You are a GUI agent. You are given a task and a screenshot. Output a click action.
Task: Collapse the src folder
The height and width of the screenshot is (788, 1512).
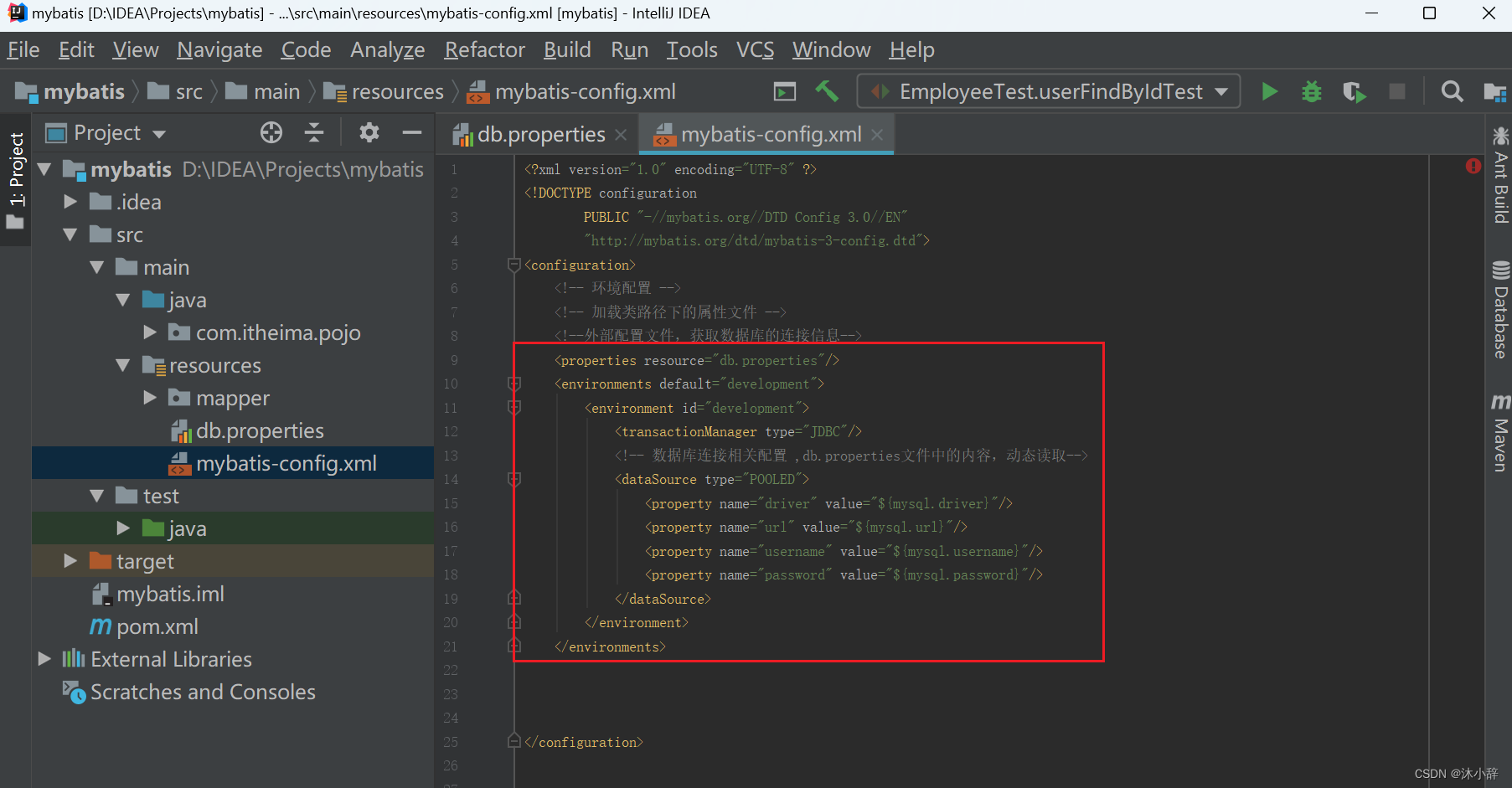pos(70,234)
